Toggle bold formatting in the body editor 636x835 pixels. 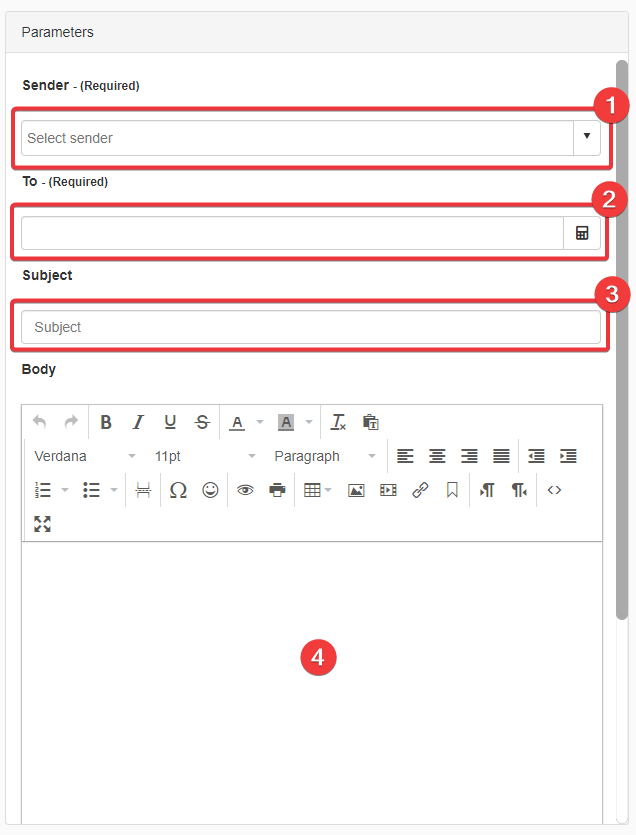[x=106, y=422]
